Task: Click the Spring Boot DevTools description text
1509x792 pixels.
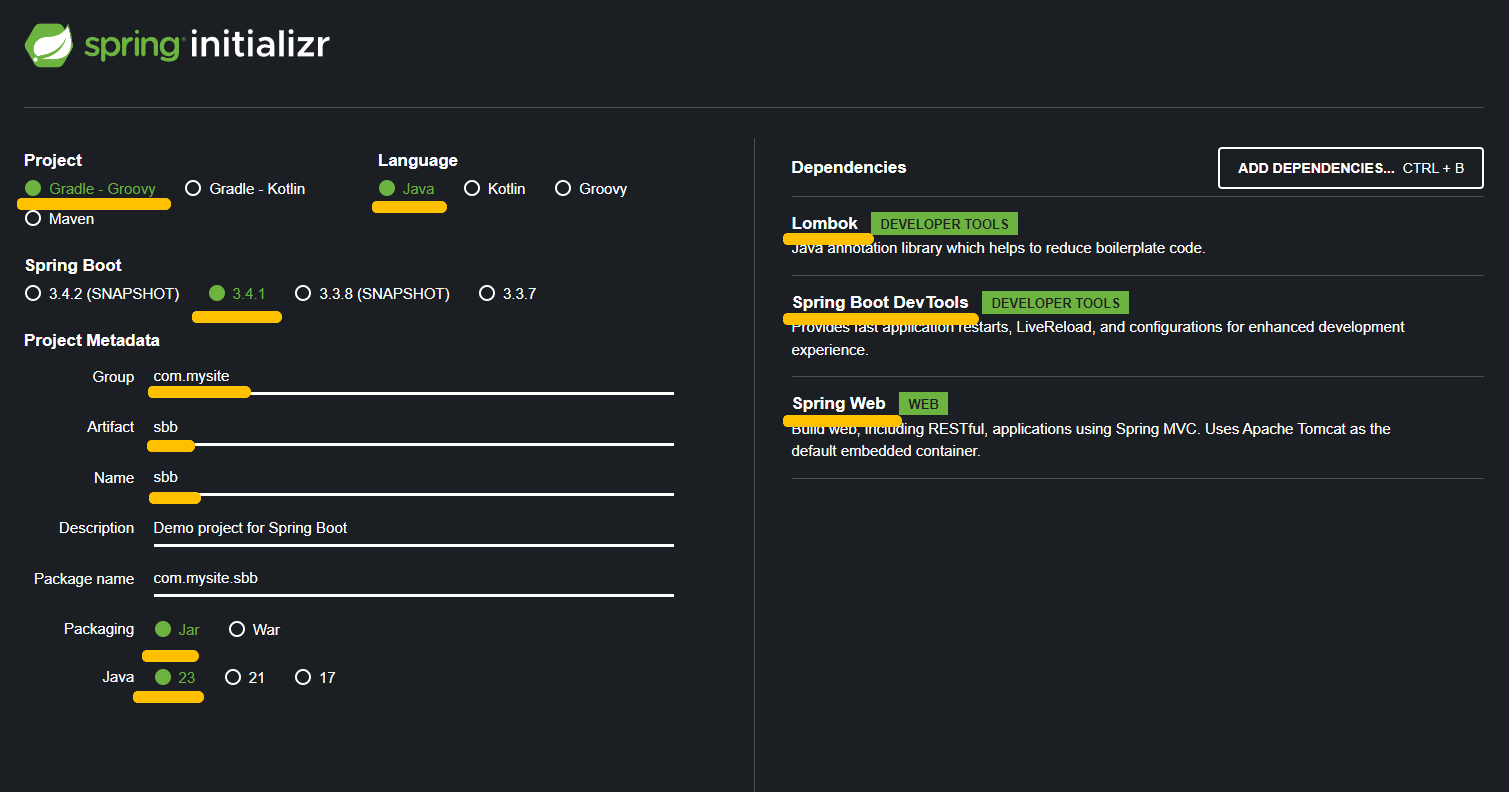Action: pyautogui.click(x=1098, y=338)
